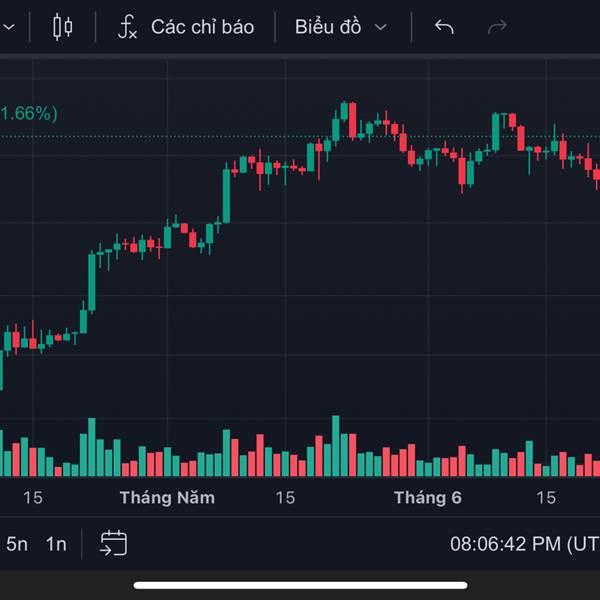The image size is (600, 600).
Task: Expand the Biểu đồ dropdown
Action: (341, 27)
